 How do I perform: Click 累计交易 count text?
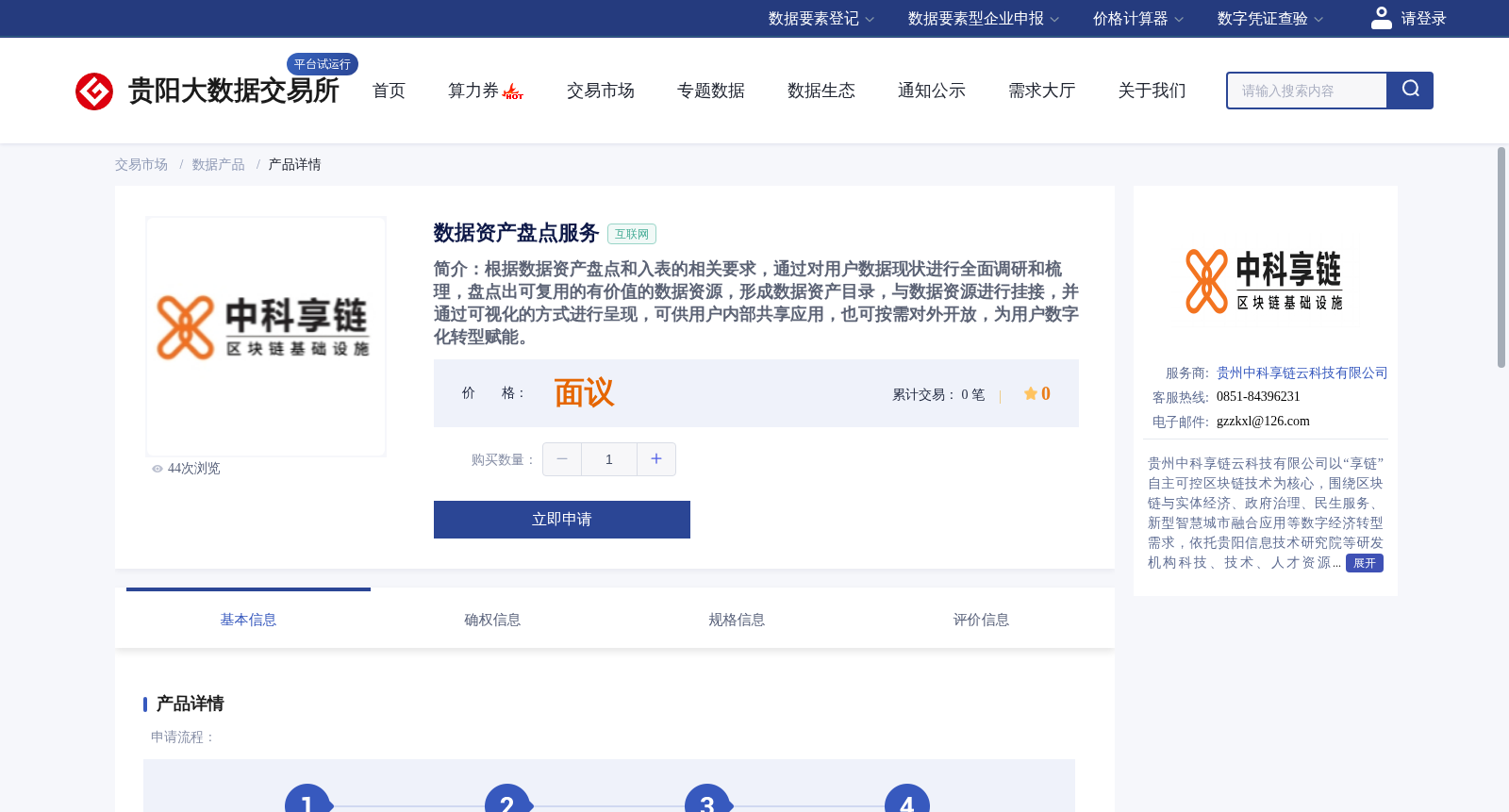click(938, 394)
